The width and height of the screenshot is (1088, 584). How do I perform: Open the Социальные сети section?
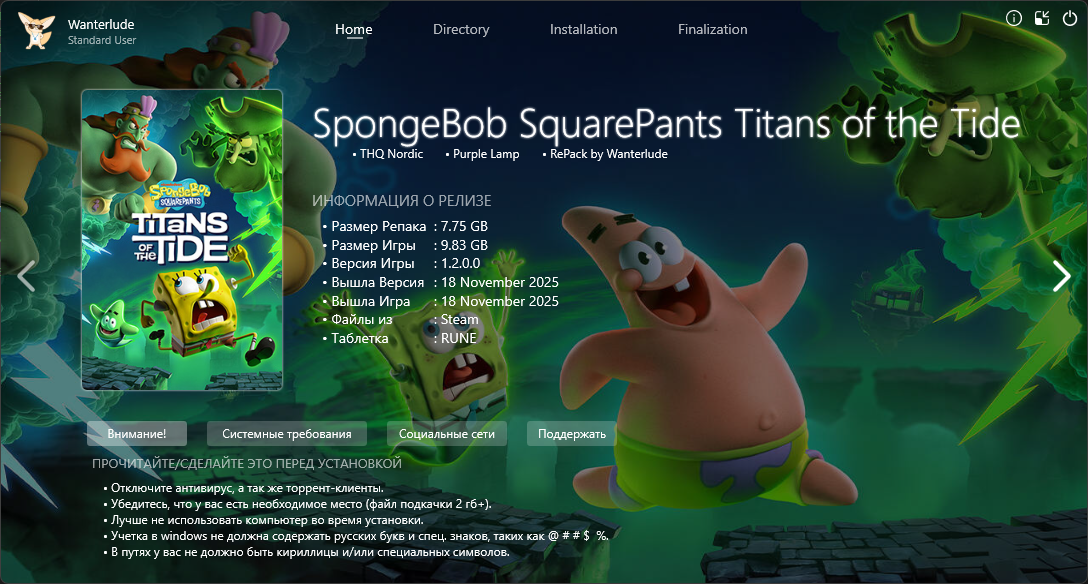pyautogui.click(x=447, y=433)
